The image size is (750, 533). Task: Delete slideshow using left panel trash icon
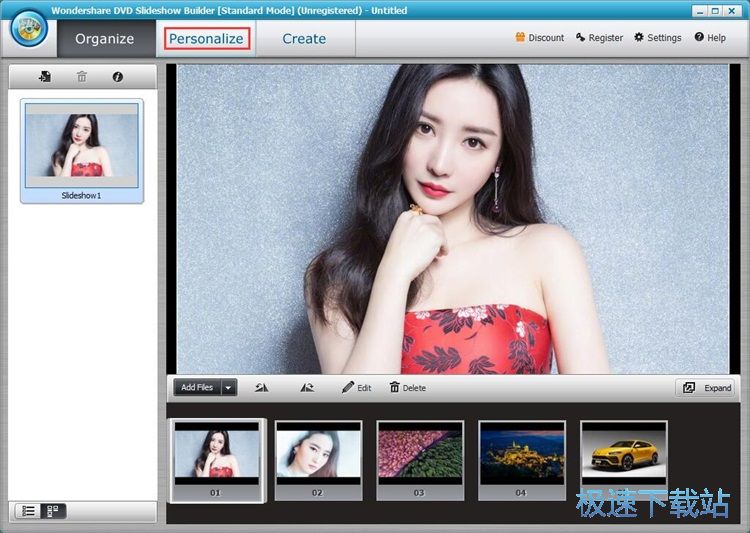82,77
